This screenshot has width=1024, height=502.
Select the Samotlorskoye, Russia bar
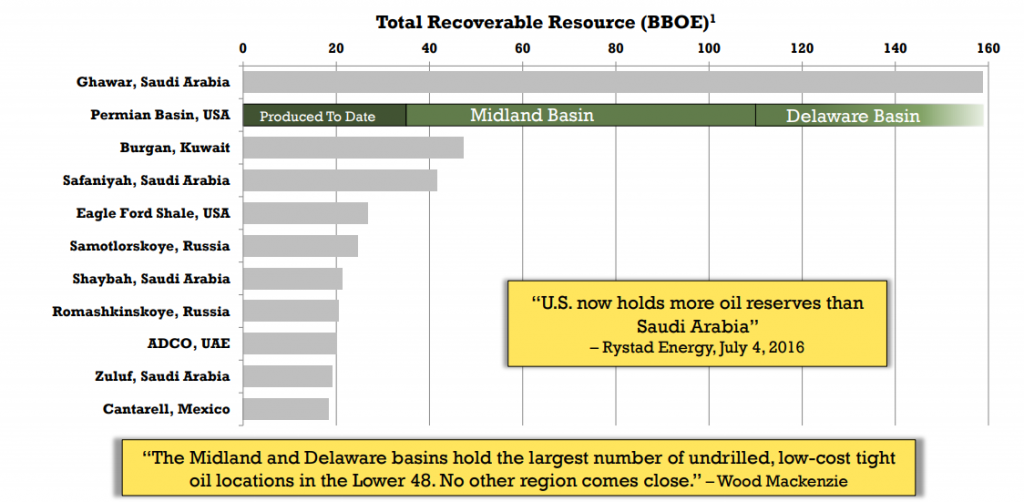point(300,246)
